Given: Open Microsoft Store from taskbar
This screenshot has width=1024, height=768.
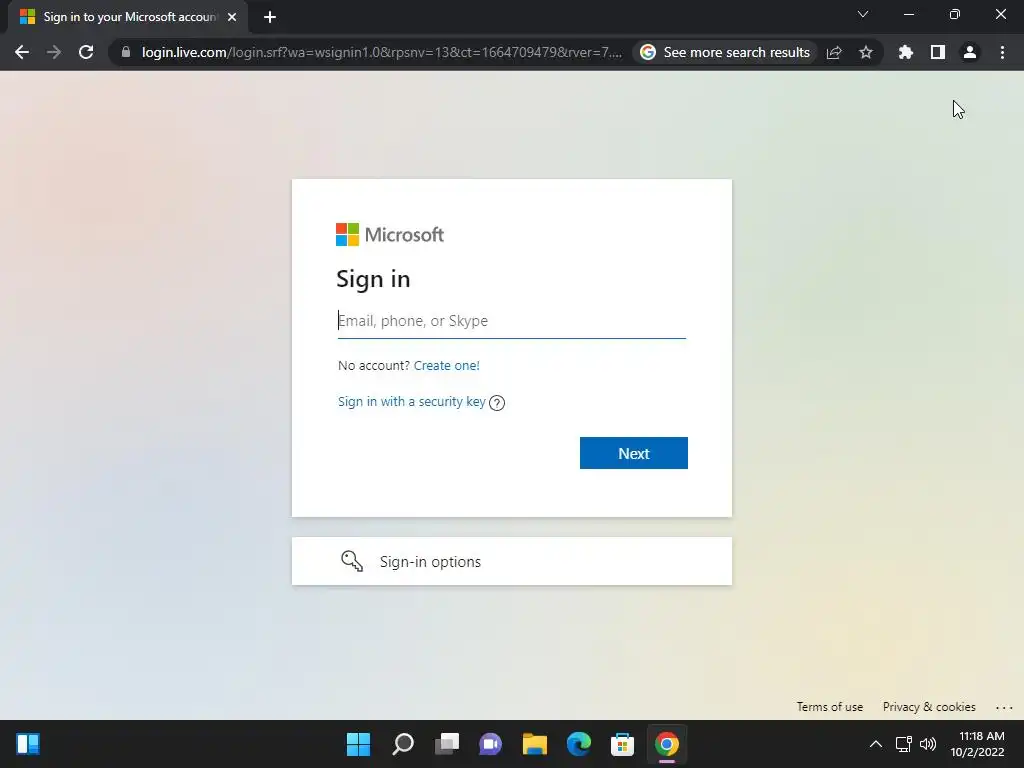Looking at the screenshot, I should [x=622, y=744].
